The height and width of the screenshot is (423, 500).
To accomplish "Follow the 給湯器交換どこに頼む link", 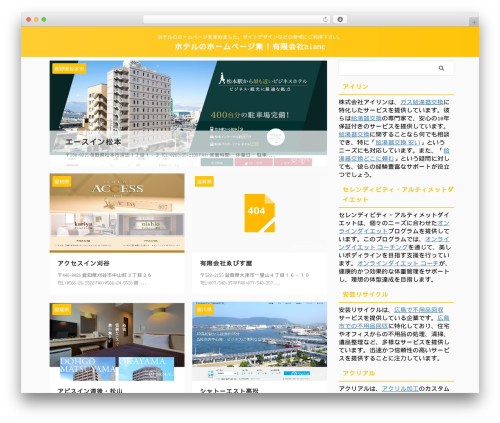I will [x=394, y=154].
